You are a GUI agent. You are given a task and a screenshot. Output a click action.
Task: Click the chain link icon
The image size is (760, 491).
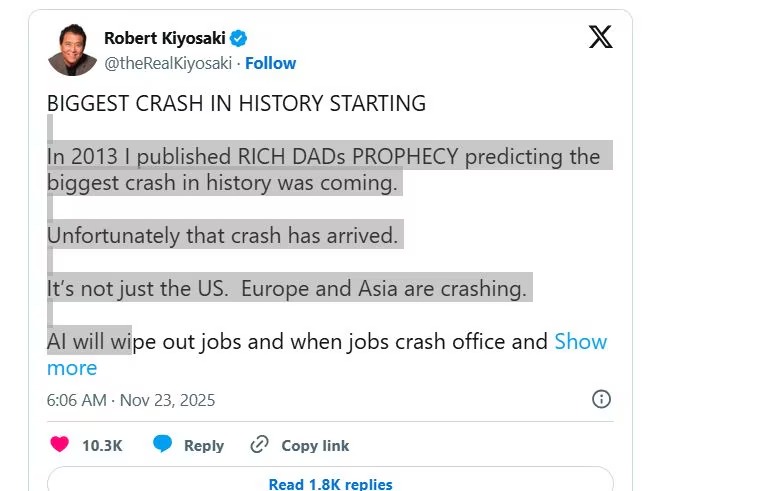click(259, 445)
